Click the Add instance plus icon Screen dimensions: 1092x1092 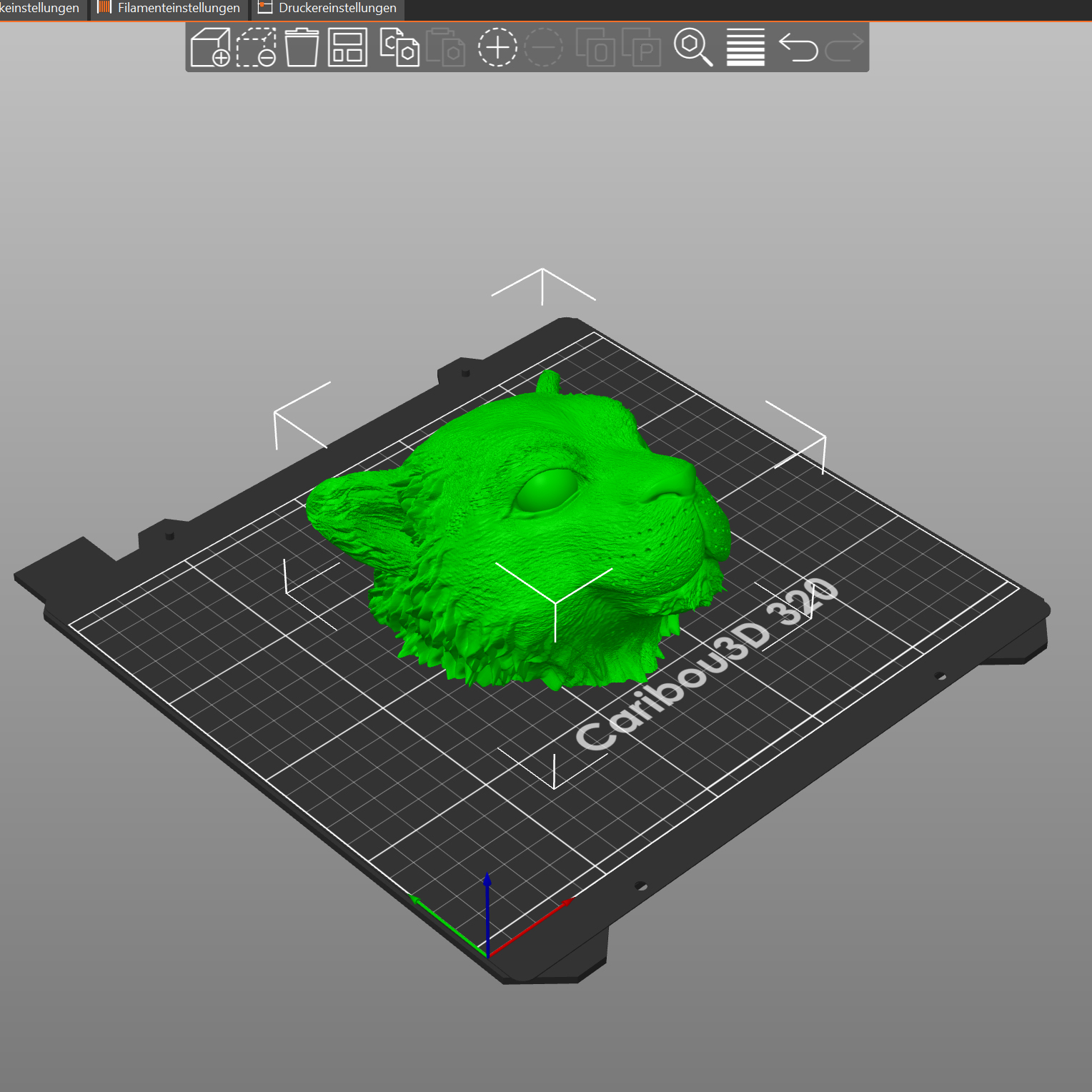tap(497, 47)
